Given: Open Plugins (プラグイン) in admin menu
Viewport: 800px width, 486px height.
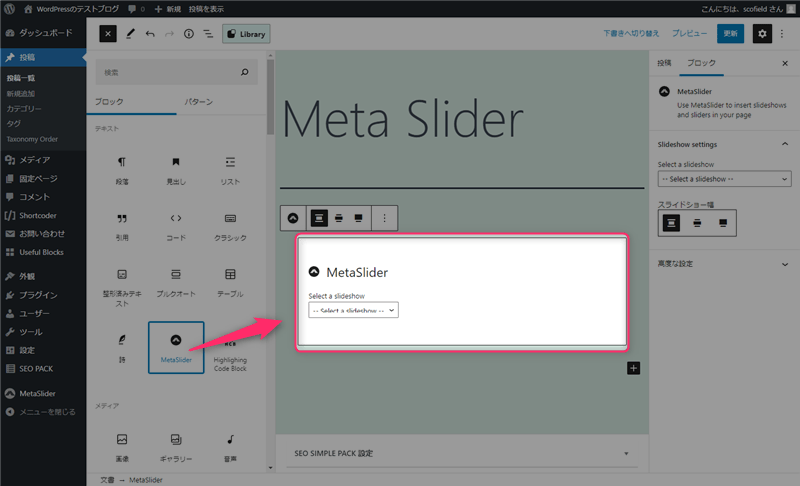Looking at the screenshot, I should (43, 295).
